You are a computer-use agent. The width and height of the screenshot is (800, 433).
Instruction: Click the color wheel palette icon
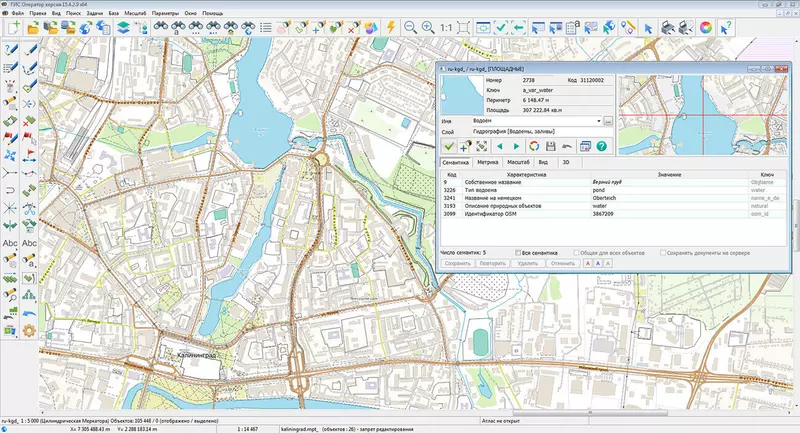coord(706,27)
